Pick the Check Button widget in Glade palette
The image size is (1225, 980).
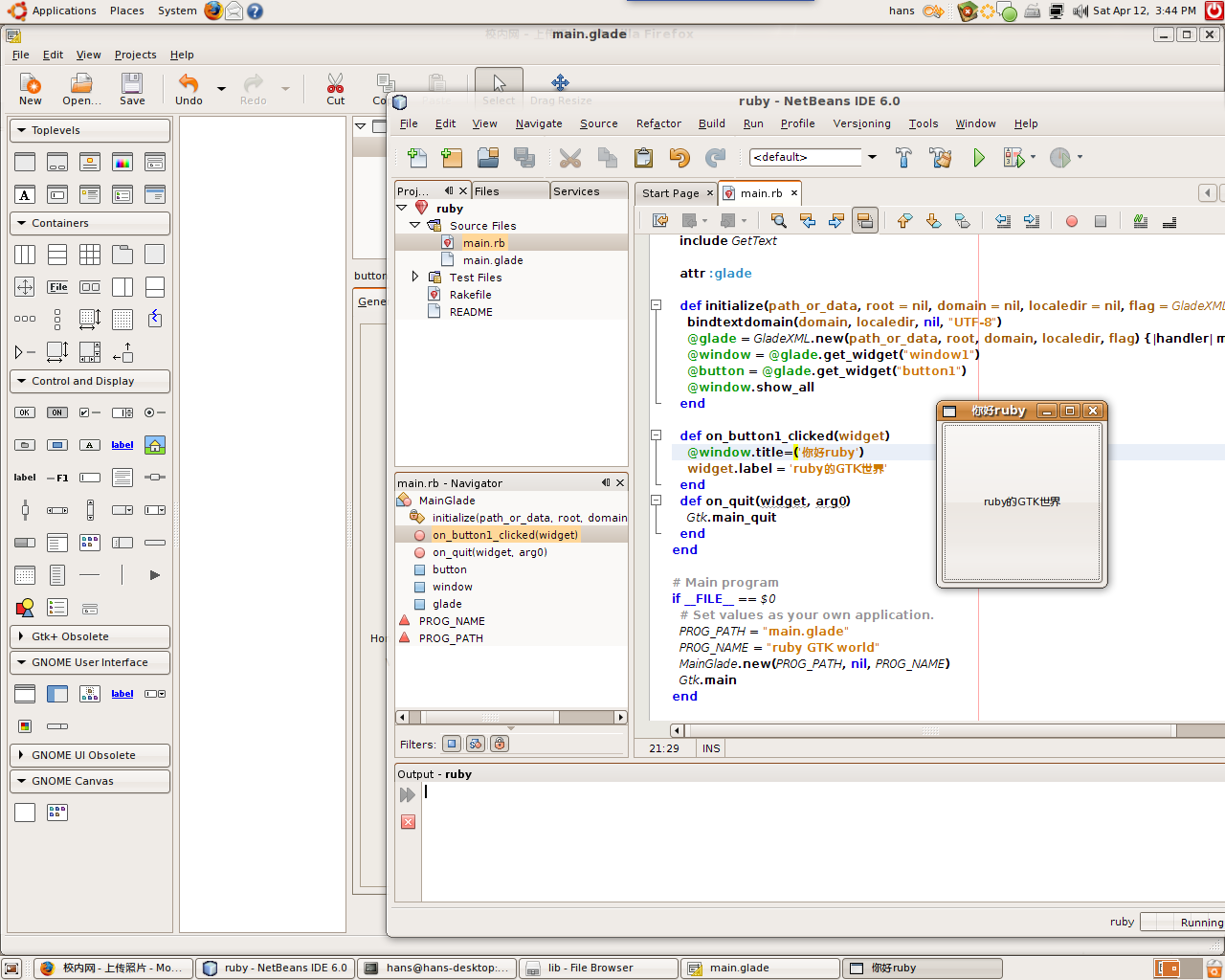coord(90,412)
